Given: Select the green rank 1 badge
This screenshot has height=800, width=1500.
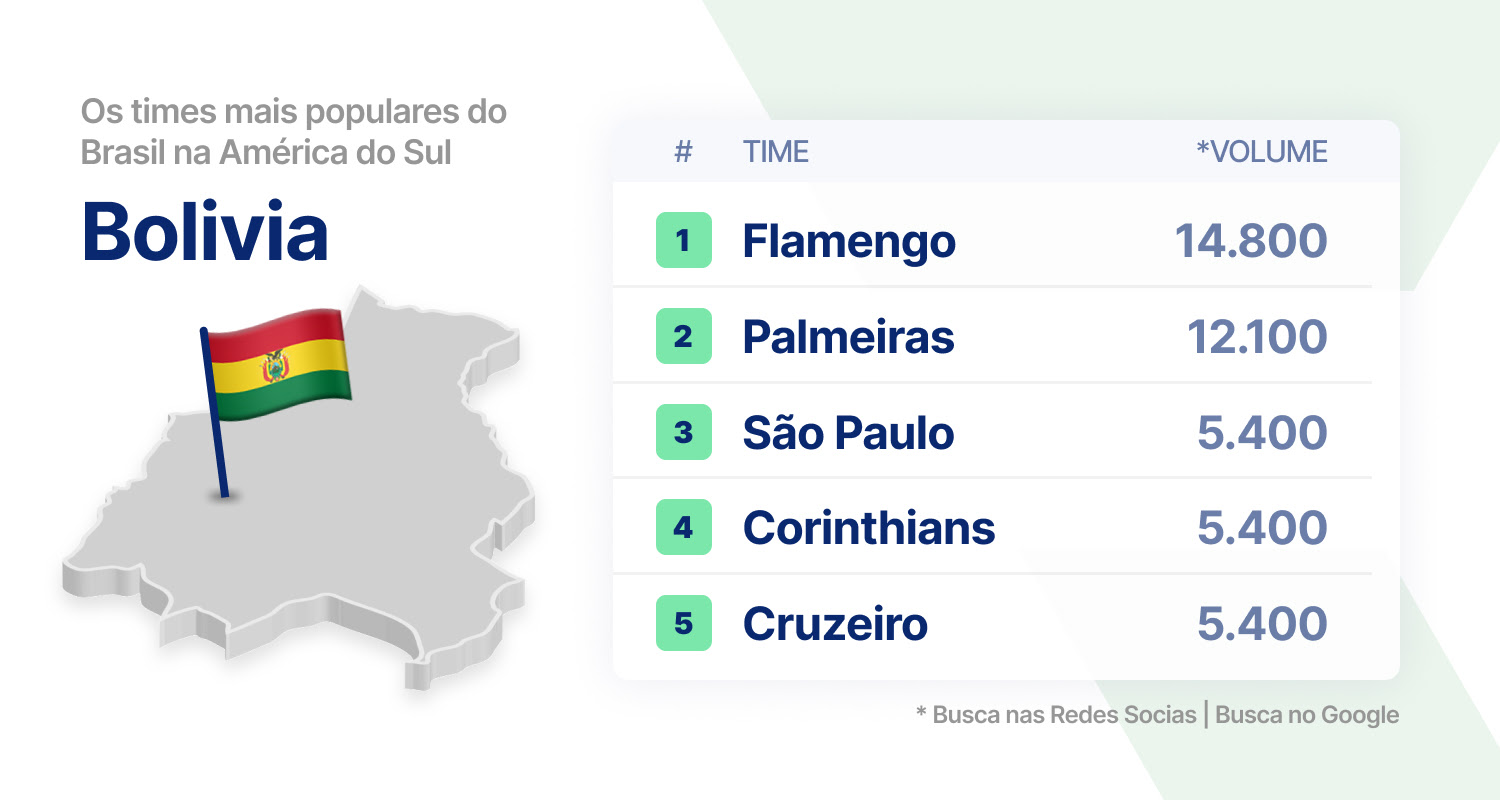Looking at the screenshot, I should click(x=684, y=240).
